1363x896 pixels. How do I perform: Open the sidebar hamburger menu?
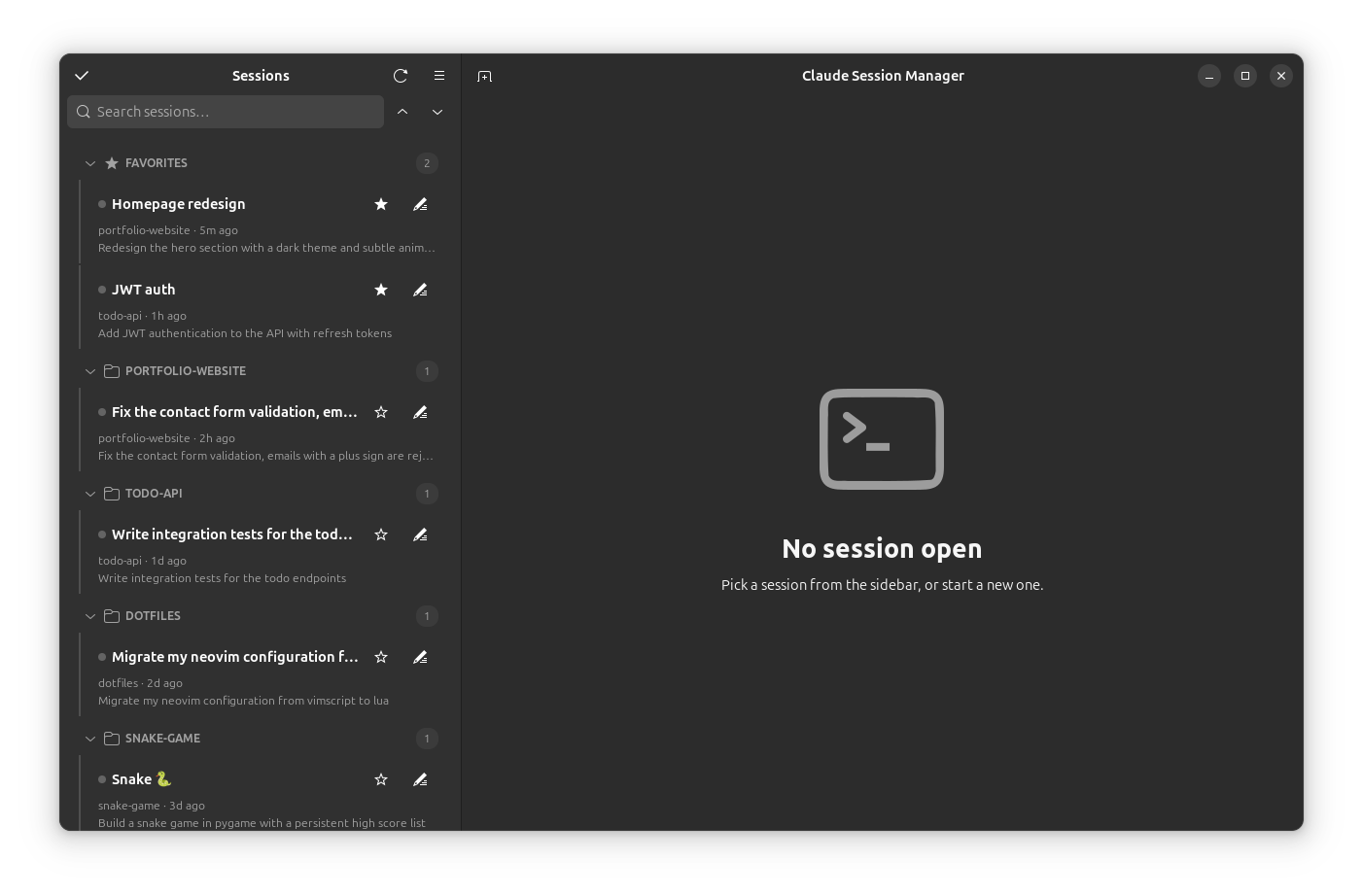click(x=439, y=76)
